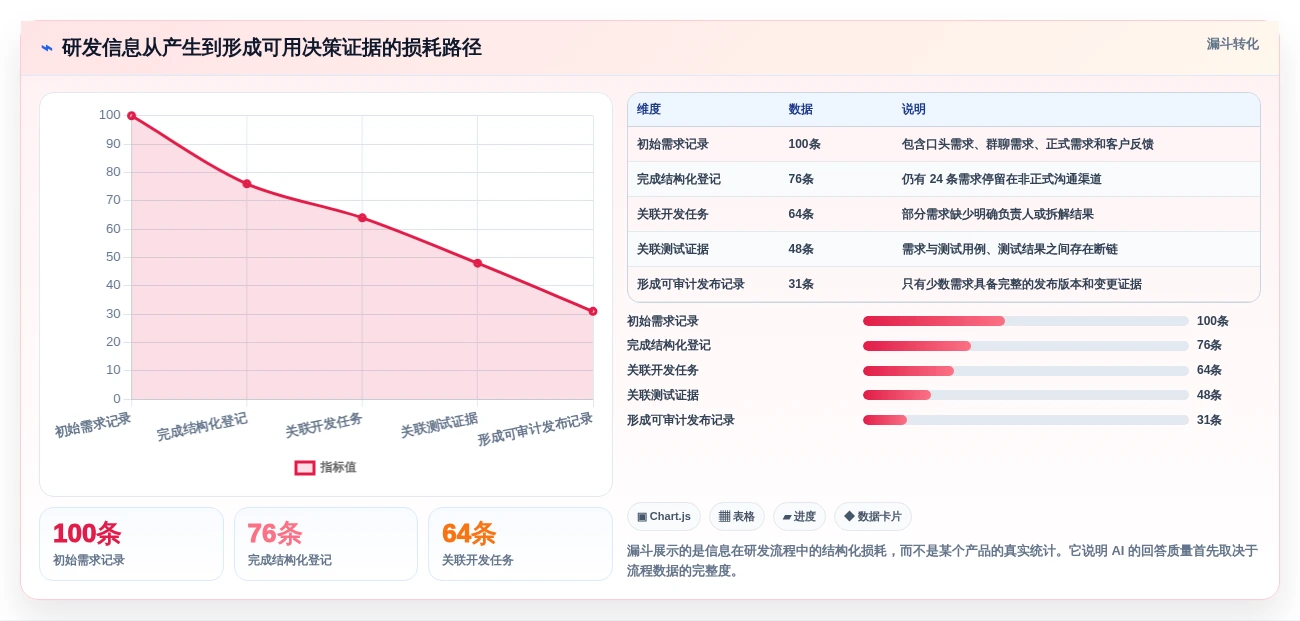Click the 数据卡片 tag chip
This screenshot has height=621, width=1300.
click(873, 516)
